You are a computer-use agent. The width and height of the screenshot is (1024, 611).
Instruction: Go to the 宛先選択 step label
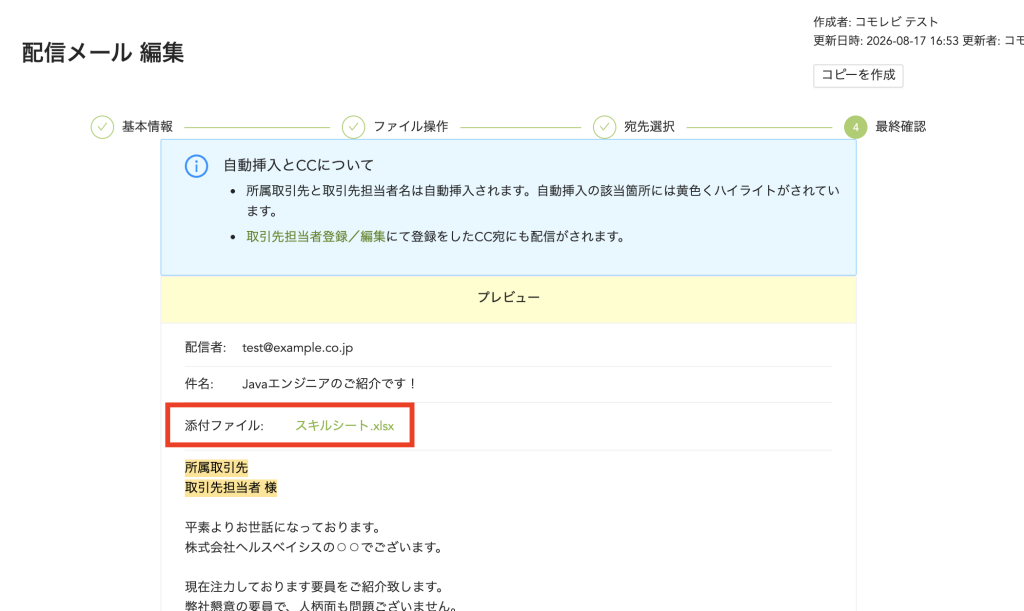[x=649, y=127]
